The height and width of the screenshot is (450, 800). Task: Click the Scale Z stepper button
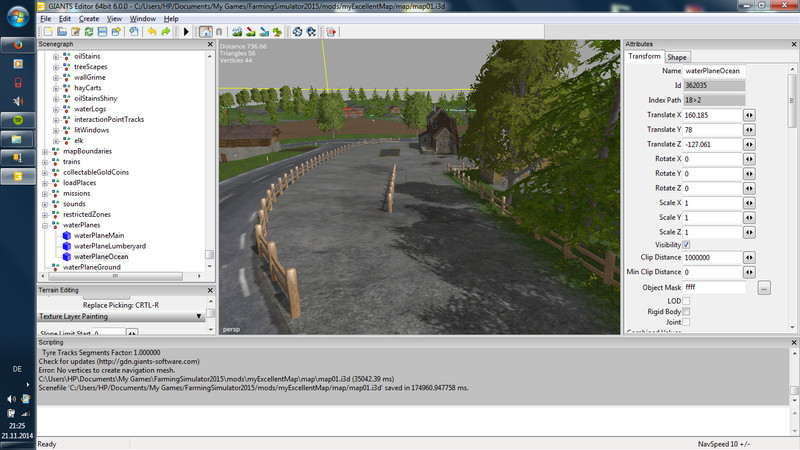(749, 233)
